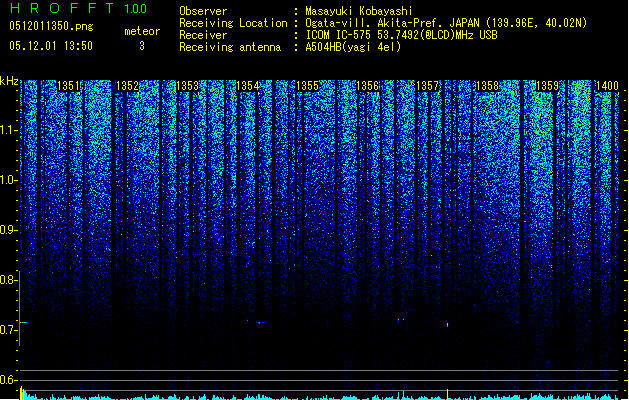Click the 1358 time marker

[487, 86]
